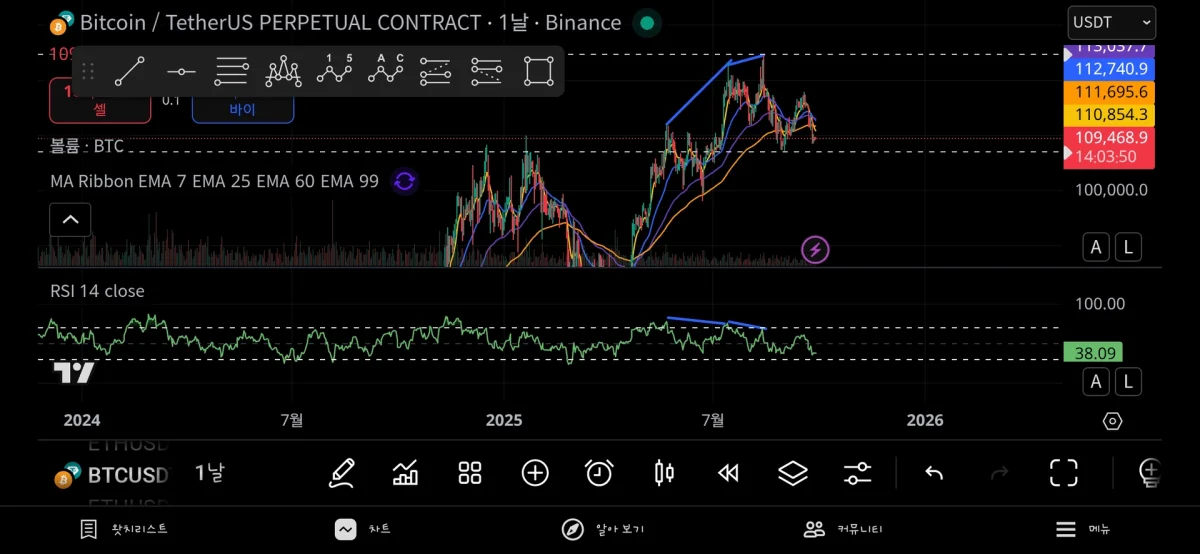1200x554 pixels.
Task: Toggle log scale L on the RSI pane
Action: [x=1129, y=381]
